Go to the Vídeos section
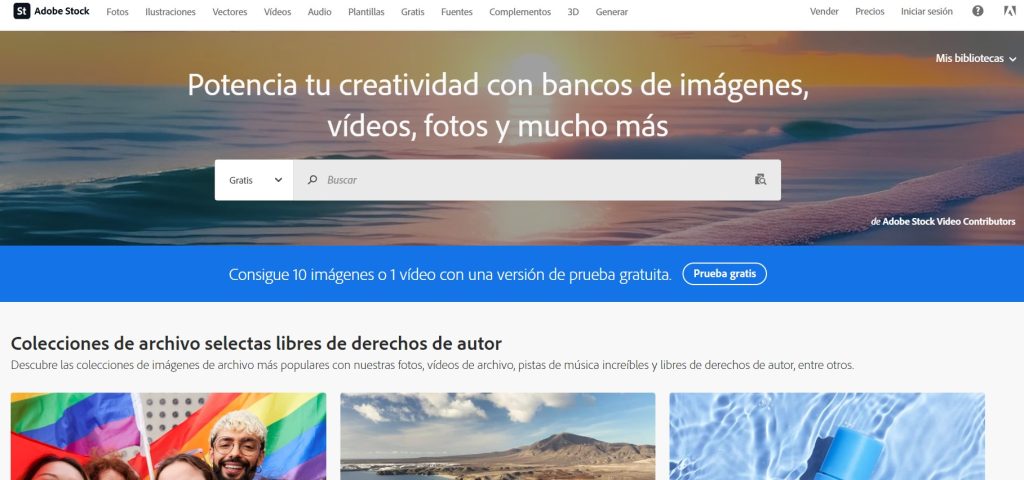This screenshot has height=480, width=1024. click(x=278, y=12)
